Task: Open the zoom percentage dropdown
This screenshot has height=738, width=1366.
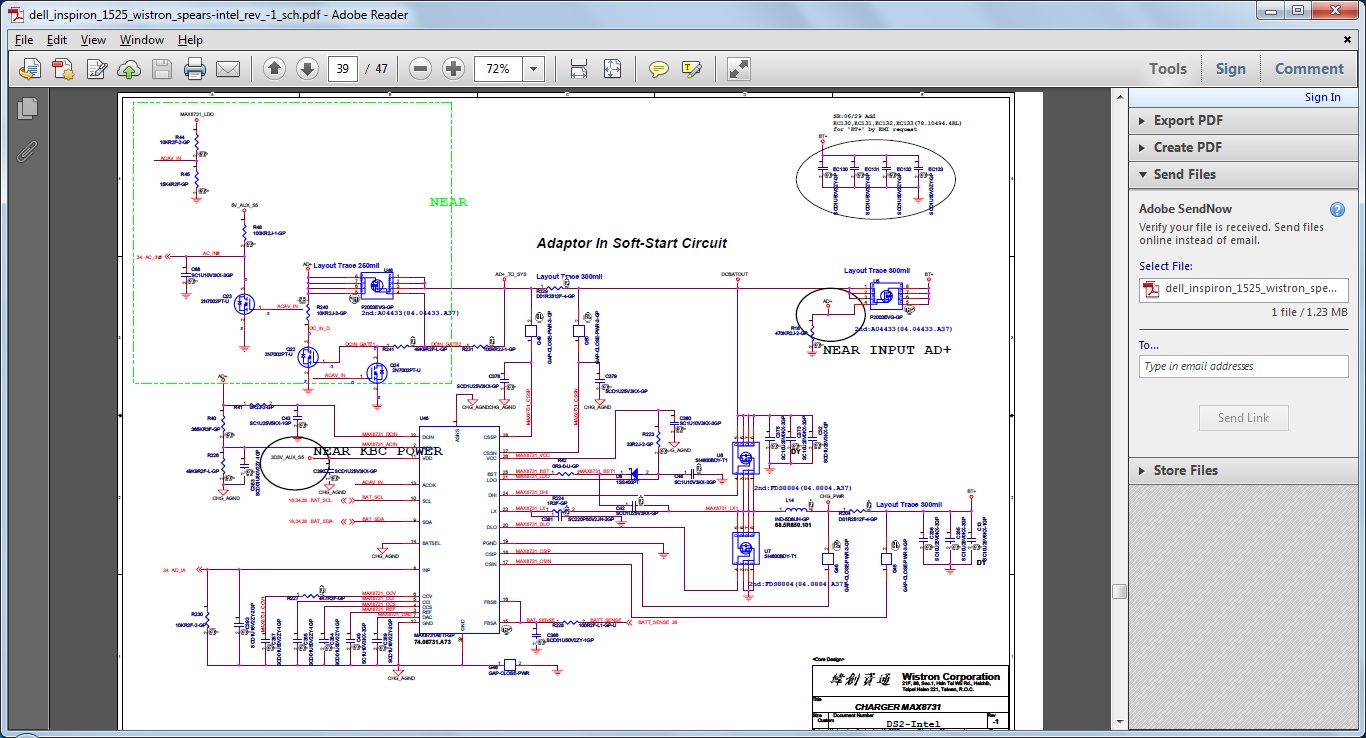Action: [x=534, y=69]
